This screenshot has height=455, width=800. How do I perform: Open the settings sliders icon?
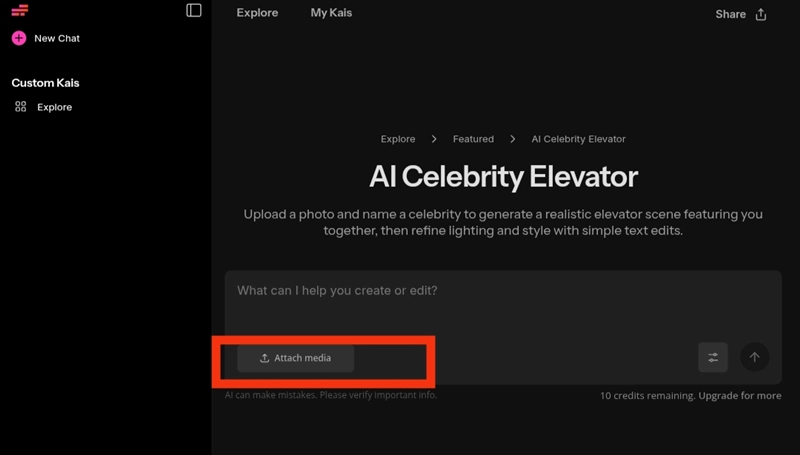tap(713, 357)
